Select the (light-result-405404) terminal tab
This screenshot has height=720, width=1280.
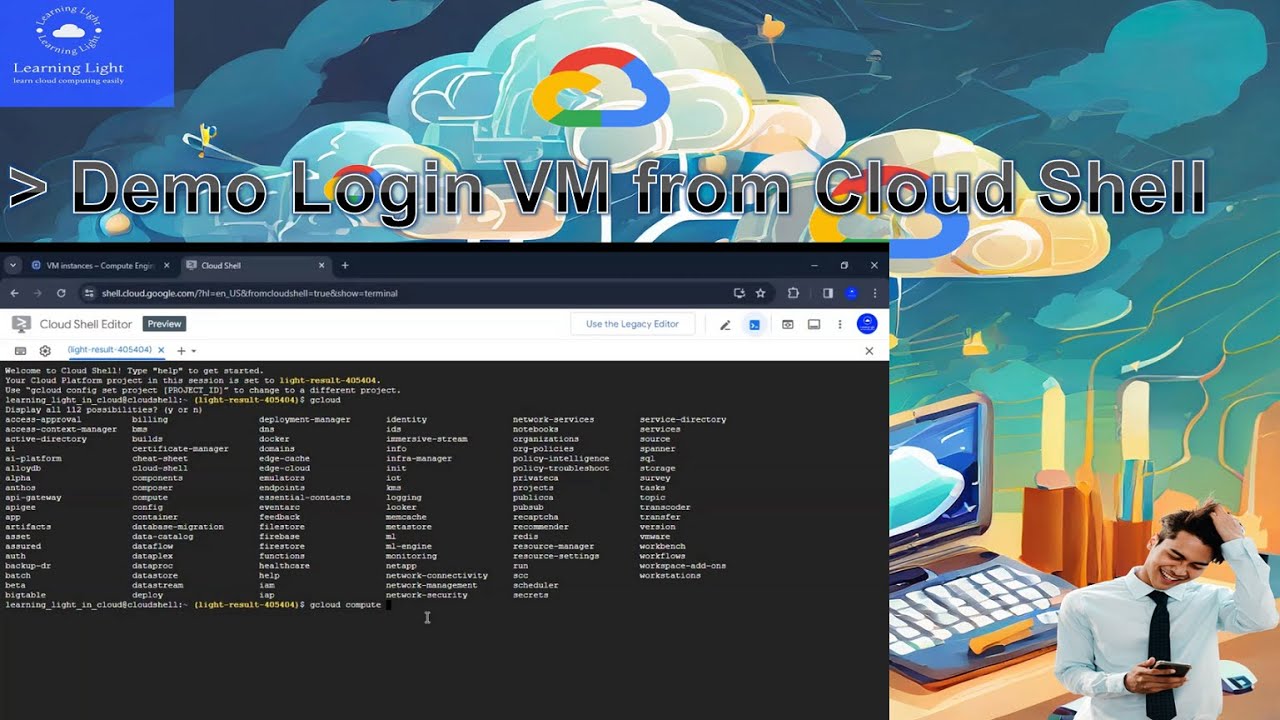(x=110, y=350)
